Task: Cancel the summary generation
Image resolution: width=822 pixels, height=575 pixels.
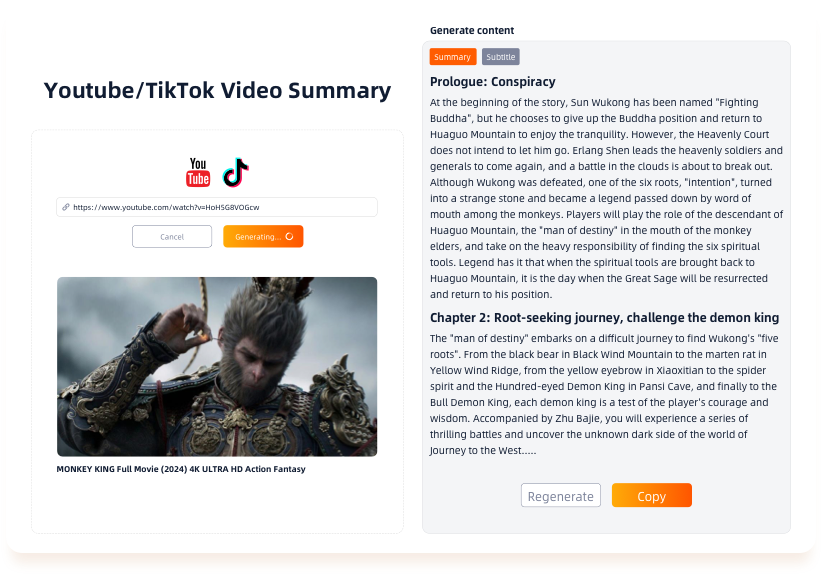Action: 172,236
